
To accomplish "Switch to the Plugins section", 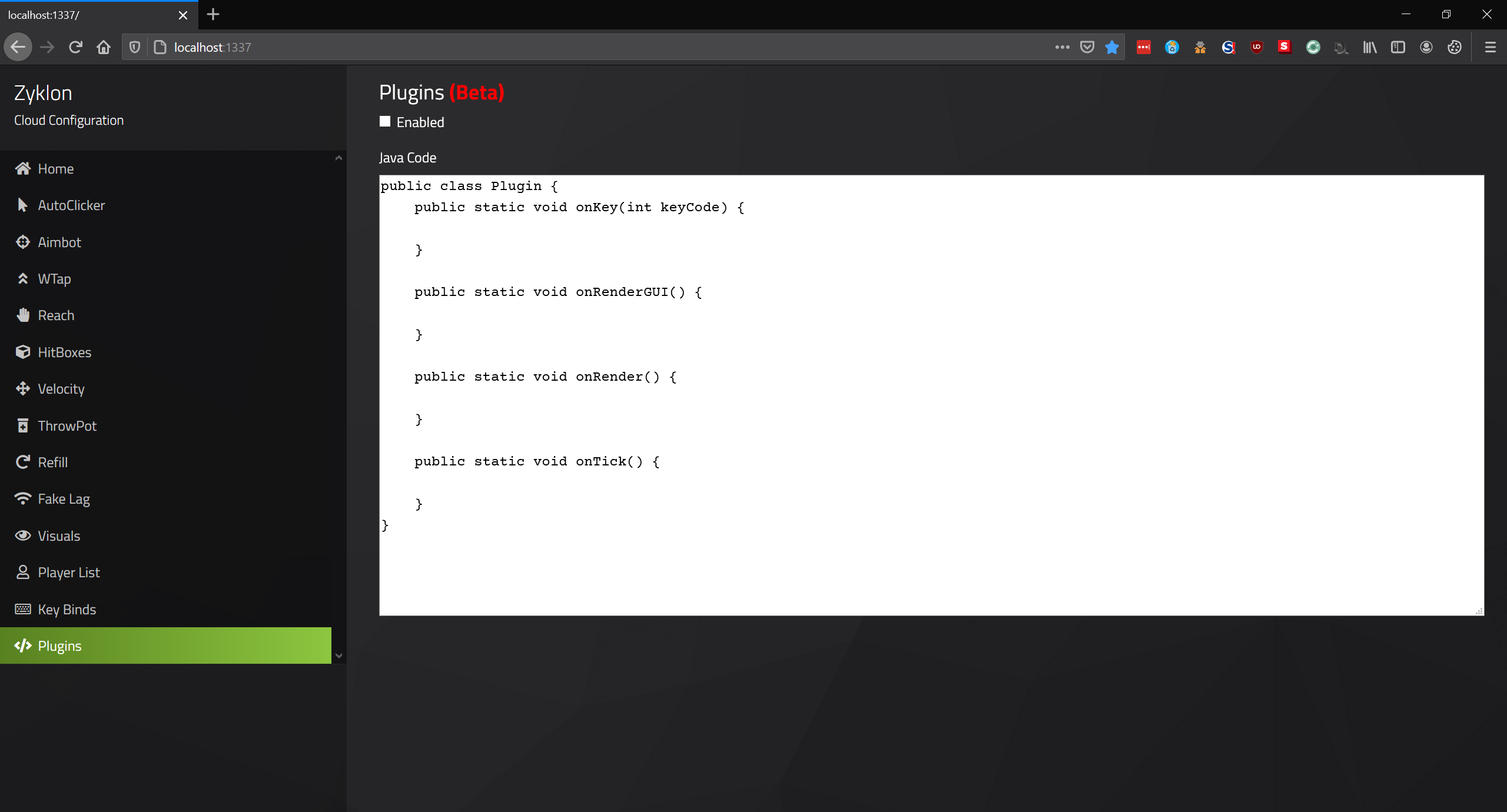I will point(59,645).
